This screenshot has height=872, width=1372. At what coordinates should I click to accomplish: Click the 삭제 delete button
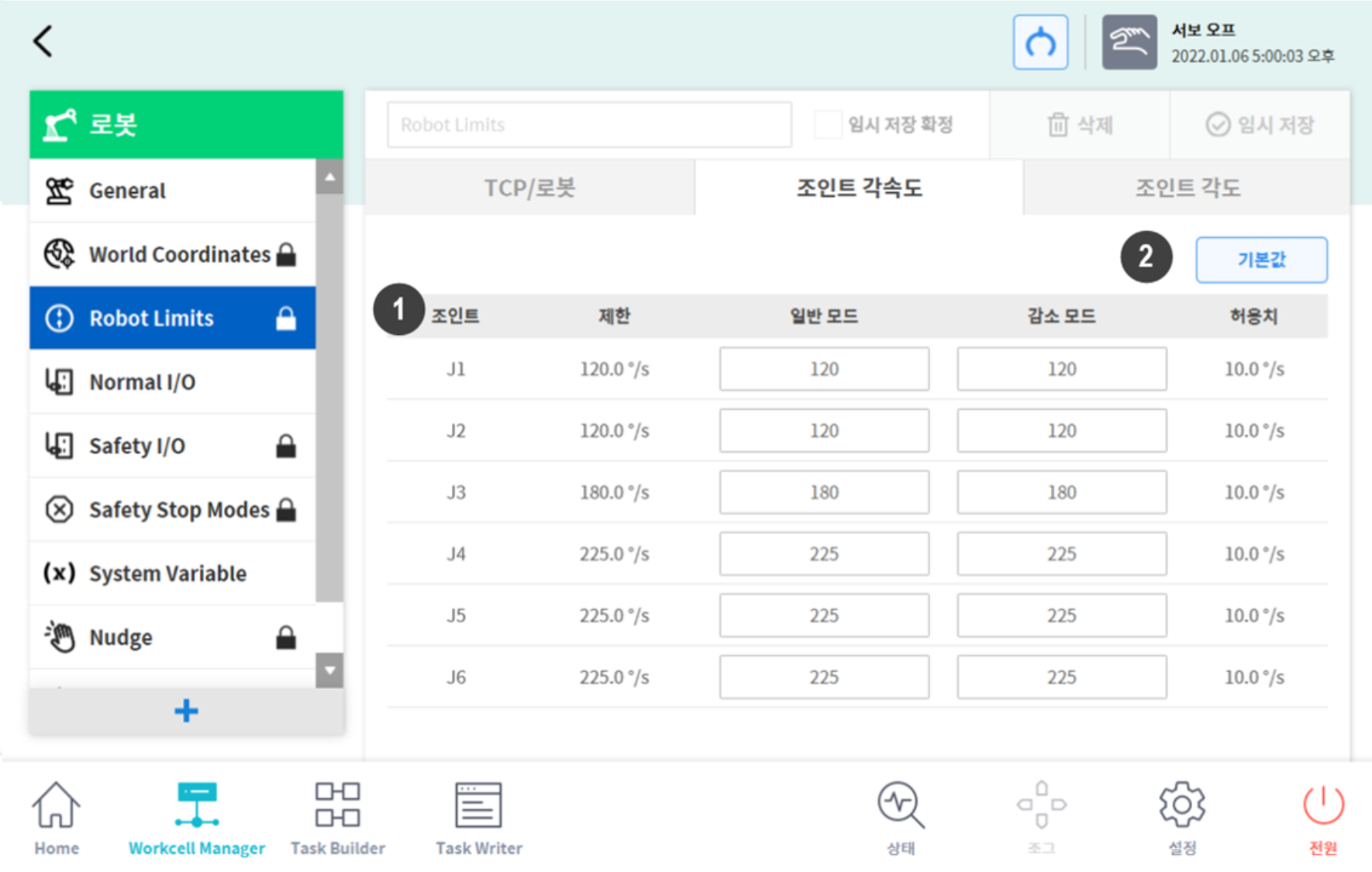pyautogui.click(x=1081, y=124)
